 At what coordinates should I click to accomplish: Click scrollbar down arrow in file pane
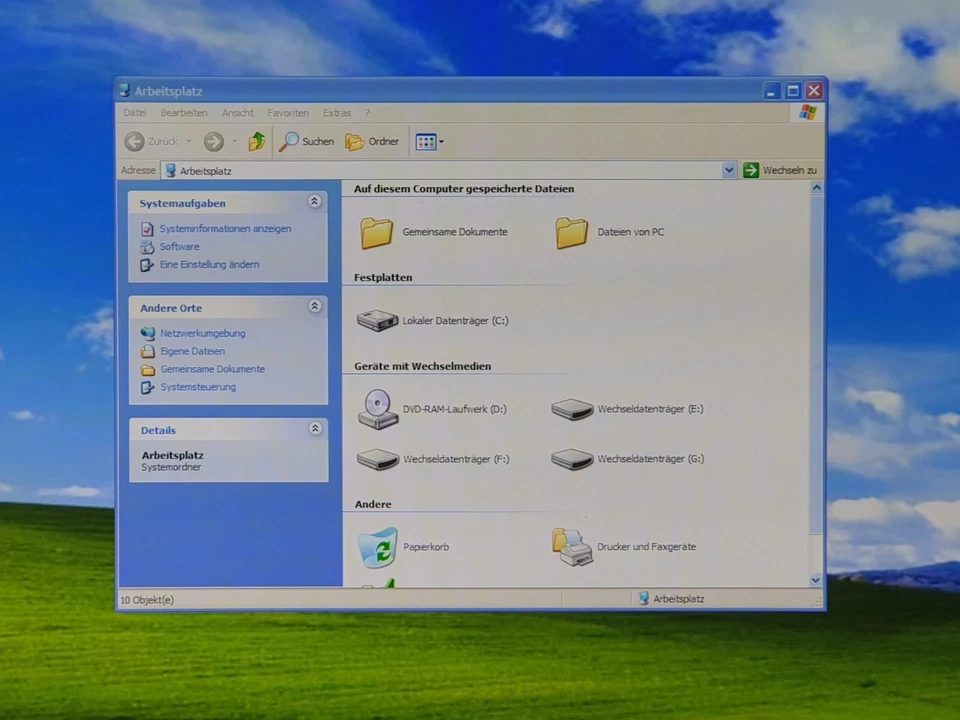click(x=816, y=580)
